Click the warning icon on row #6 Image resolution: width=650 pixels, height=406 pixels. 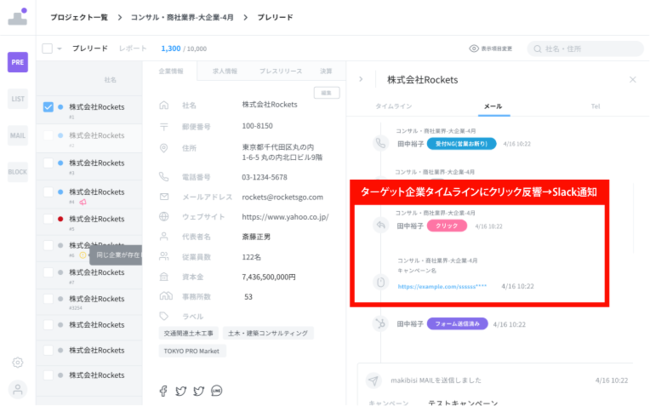point(82,255)
